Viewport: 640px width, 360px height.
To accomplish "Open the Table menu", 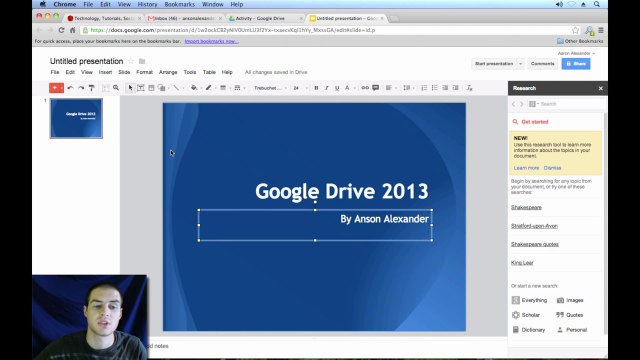I will pyautogui.click(x=209, y=72).
